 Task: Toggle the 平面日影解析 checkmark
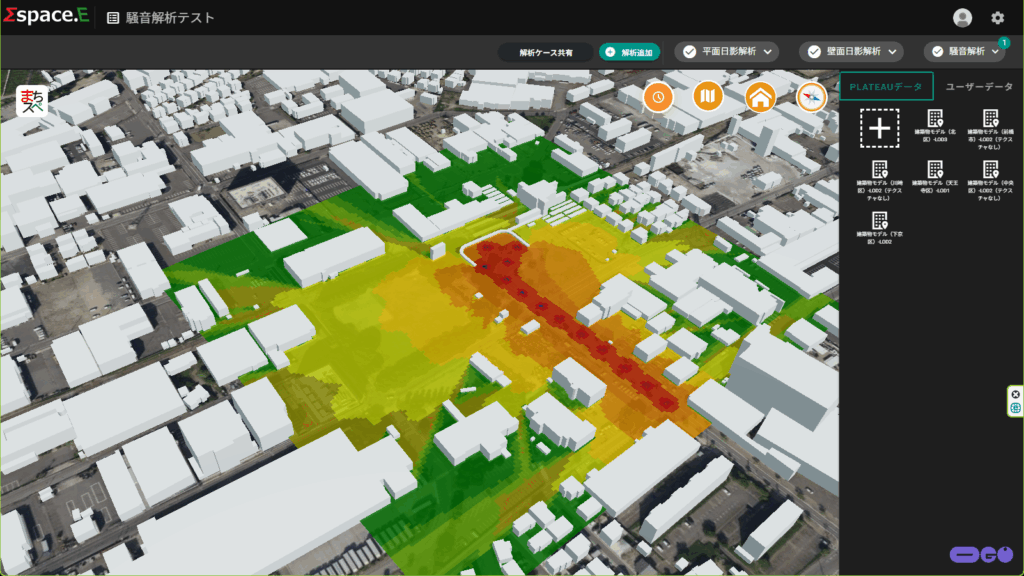(x=690, y=52)
